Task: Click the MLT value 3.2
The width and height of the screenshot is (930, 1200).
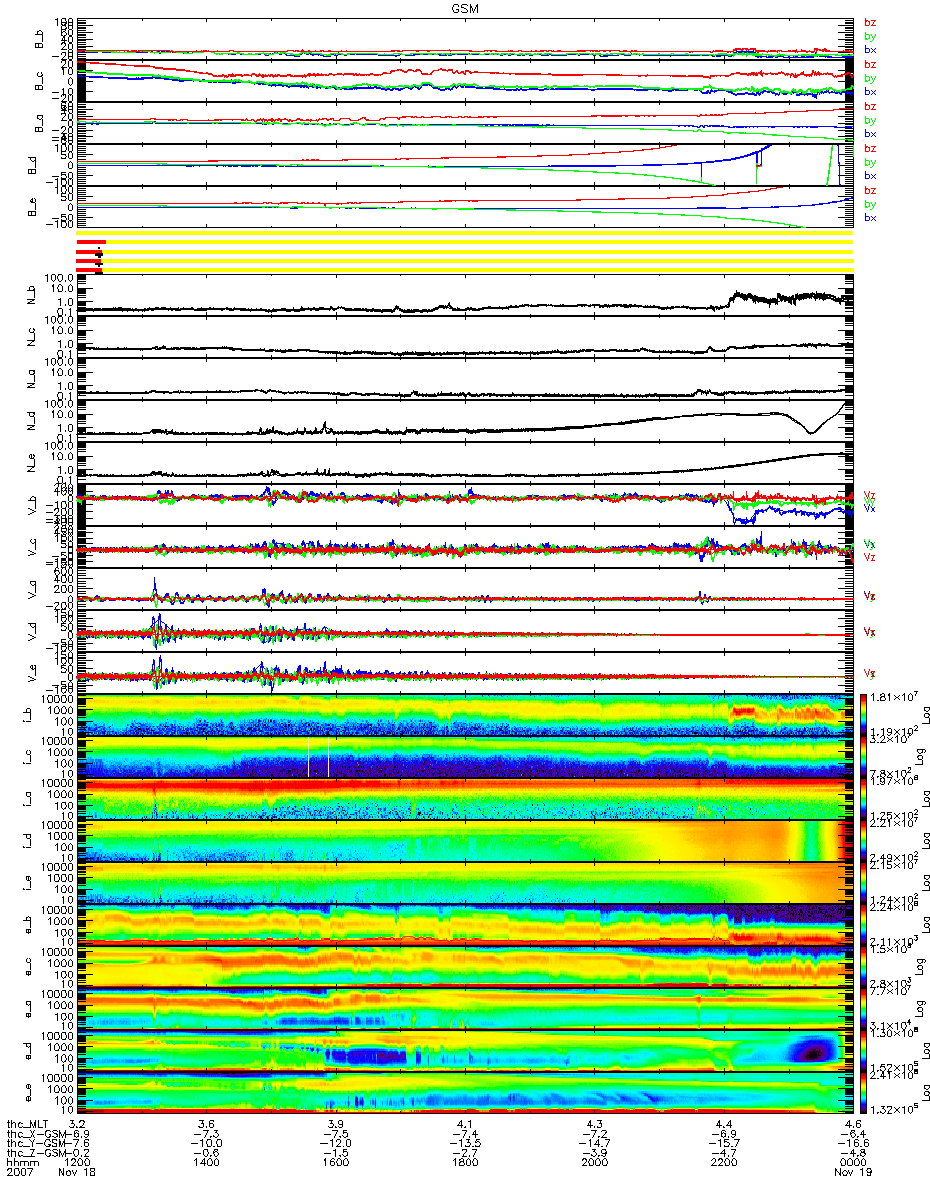Action: (79, 1125)
